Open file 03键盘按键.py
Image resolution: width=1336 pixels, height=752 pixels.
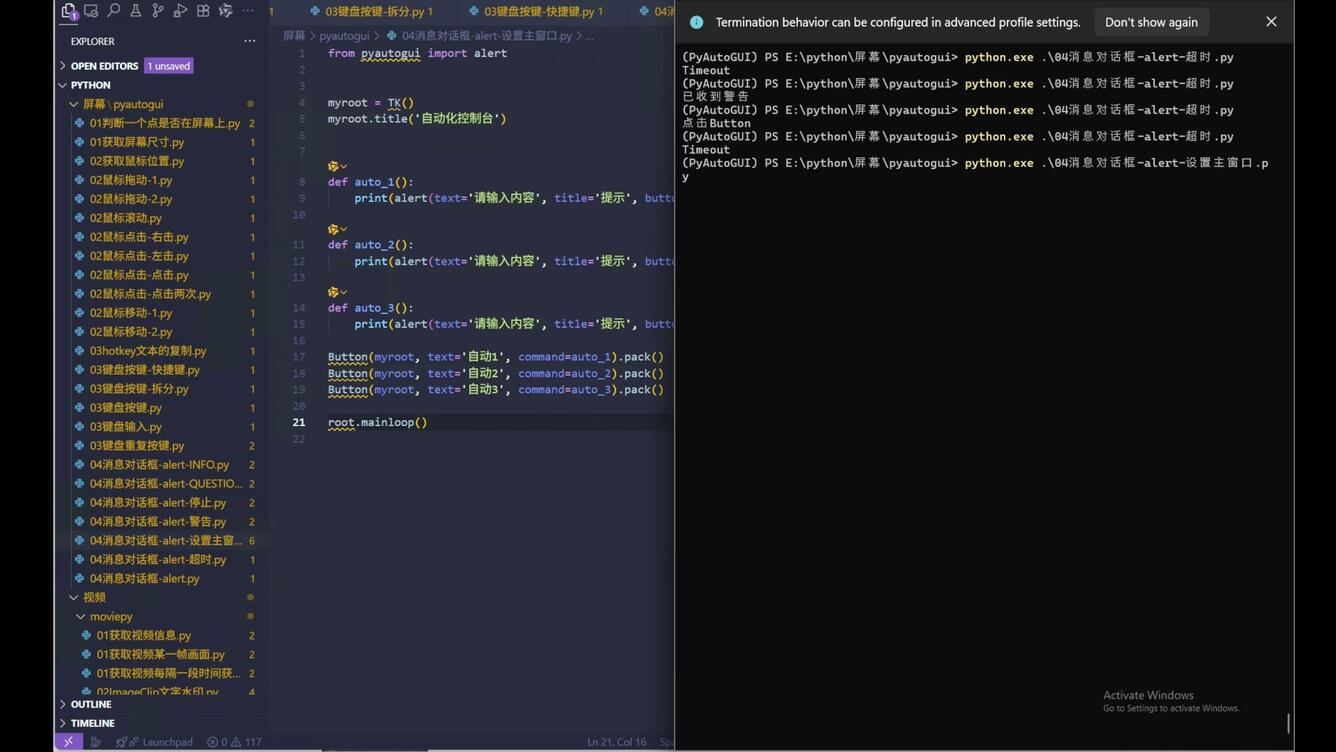click(126, 408)
